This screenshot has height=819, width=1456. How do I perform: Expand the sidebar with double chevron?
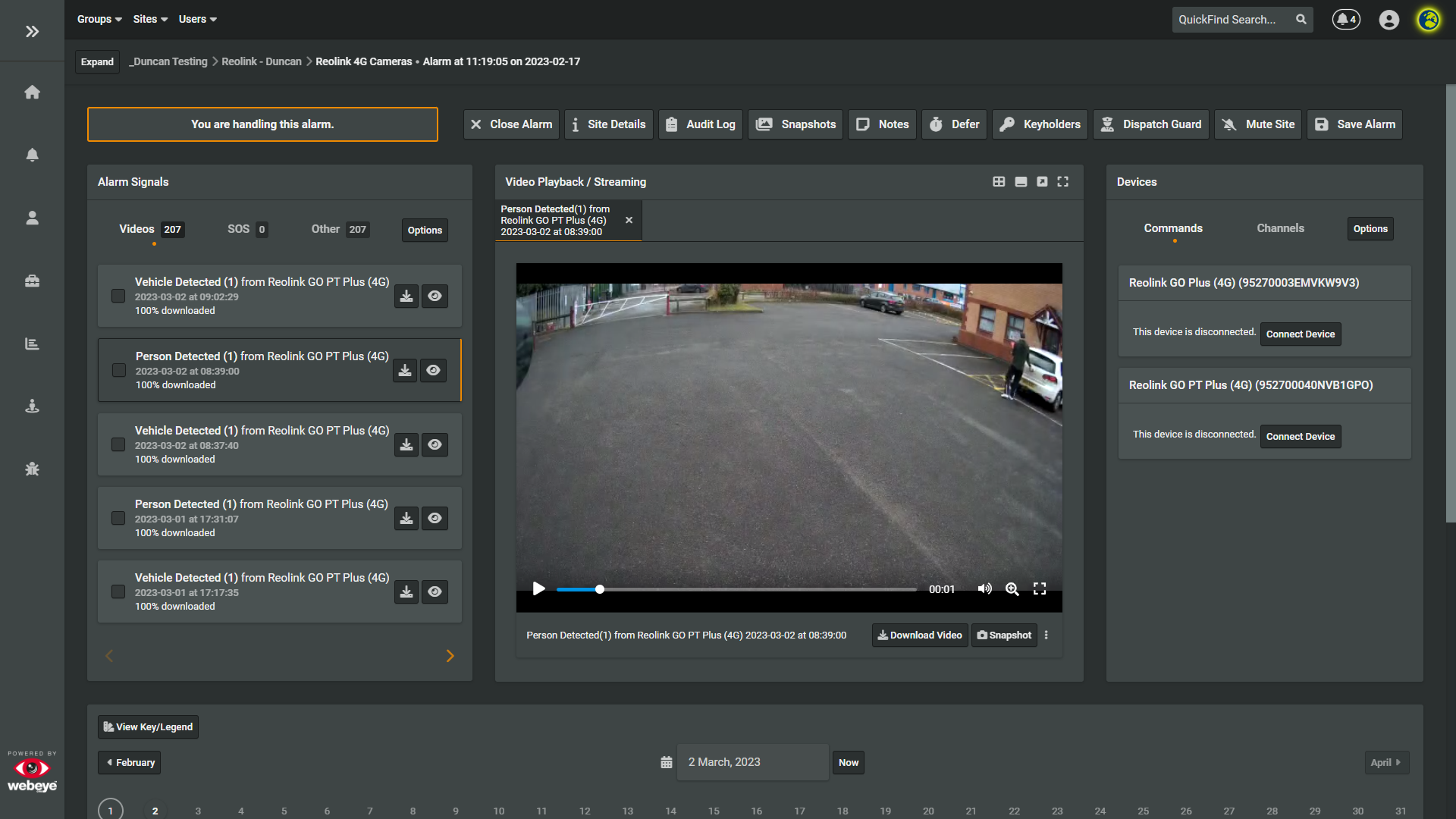click(32, 31)
